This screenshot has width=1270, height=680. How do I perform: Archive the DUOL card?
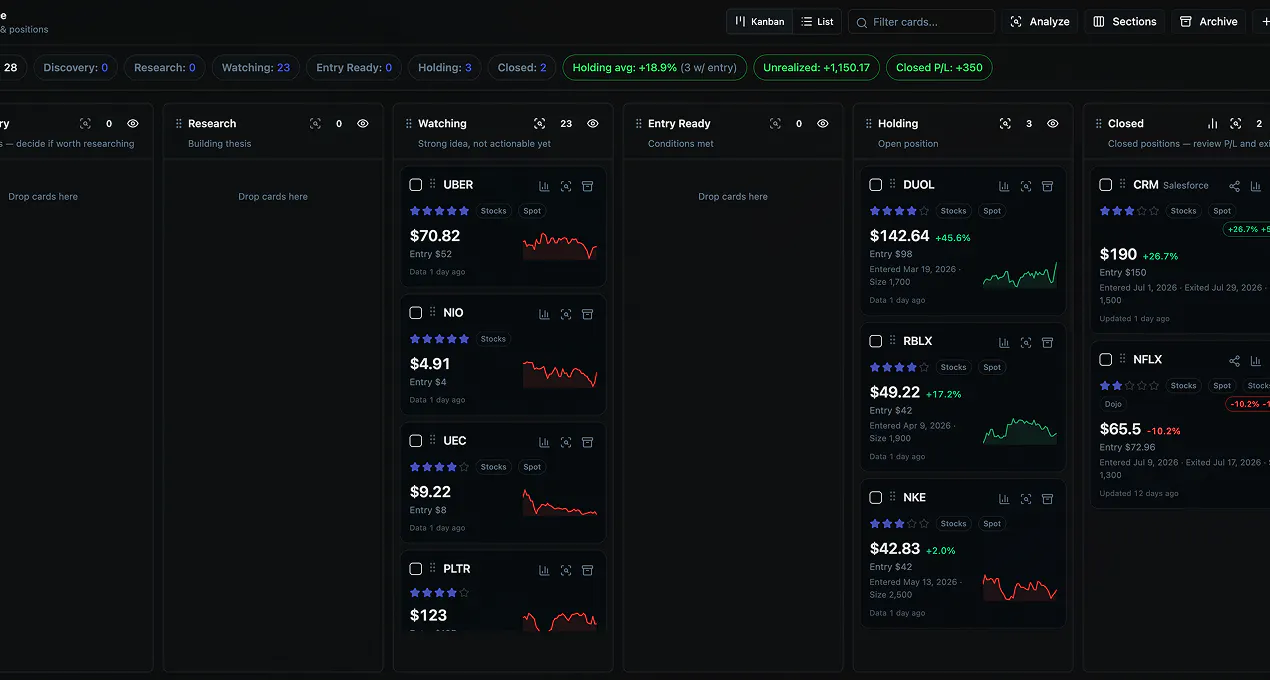pyautogui.click(x=1048, y=186)
